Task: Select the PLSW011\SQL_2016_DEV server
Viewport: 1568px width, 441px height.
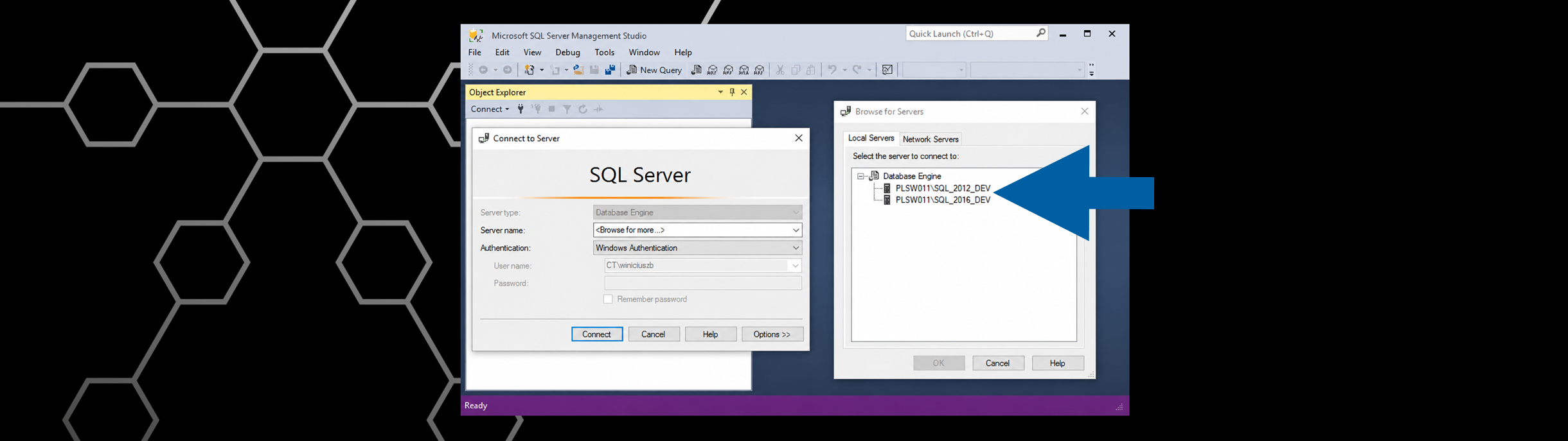Action: (943, 200)
